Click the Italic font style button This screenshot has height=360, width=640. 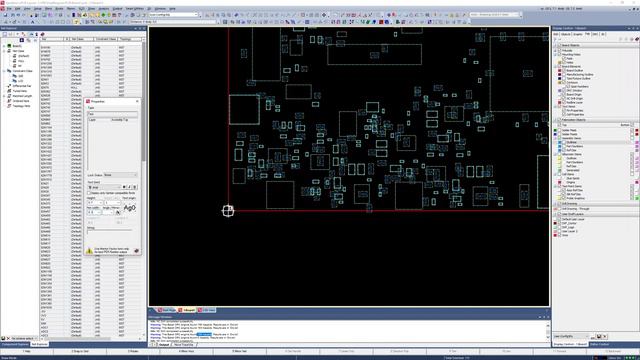coord(129,187)
